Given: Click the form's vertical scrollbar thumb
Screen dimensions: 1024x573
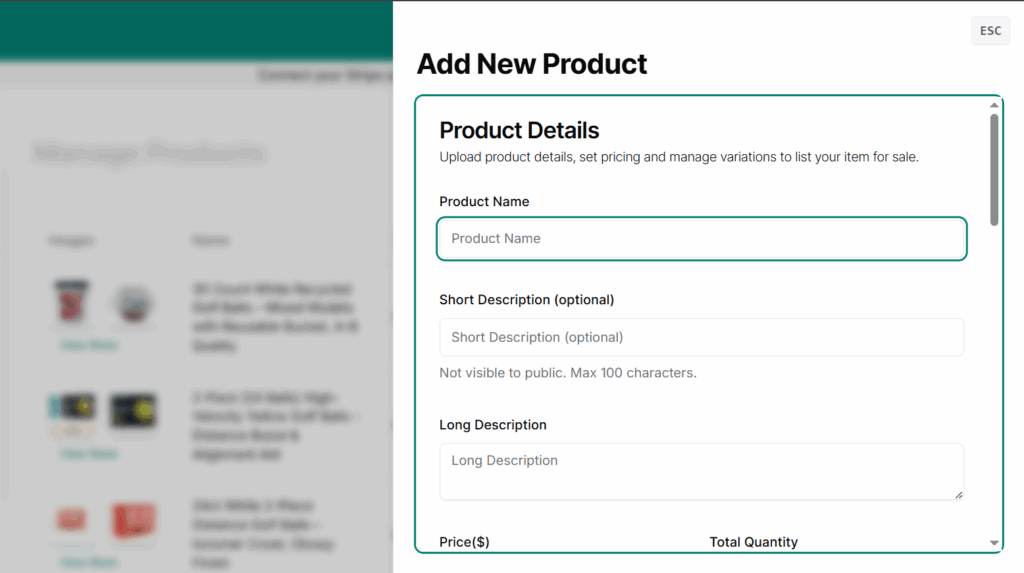Looking at the screenshot, I should tap(993, 168).
